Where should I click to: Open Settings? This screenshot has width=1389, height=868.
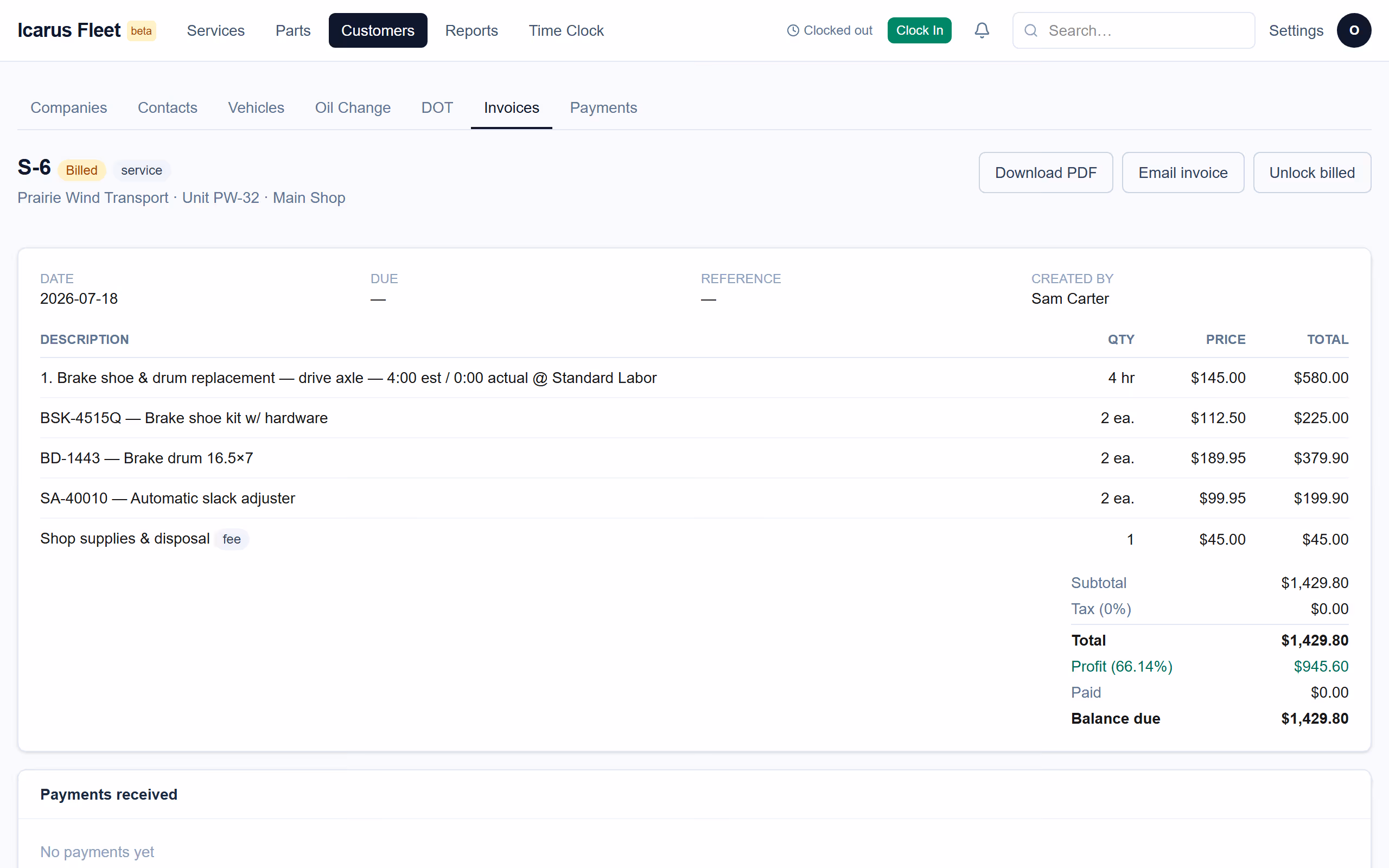point(1296,30)
